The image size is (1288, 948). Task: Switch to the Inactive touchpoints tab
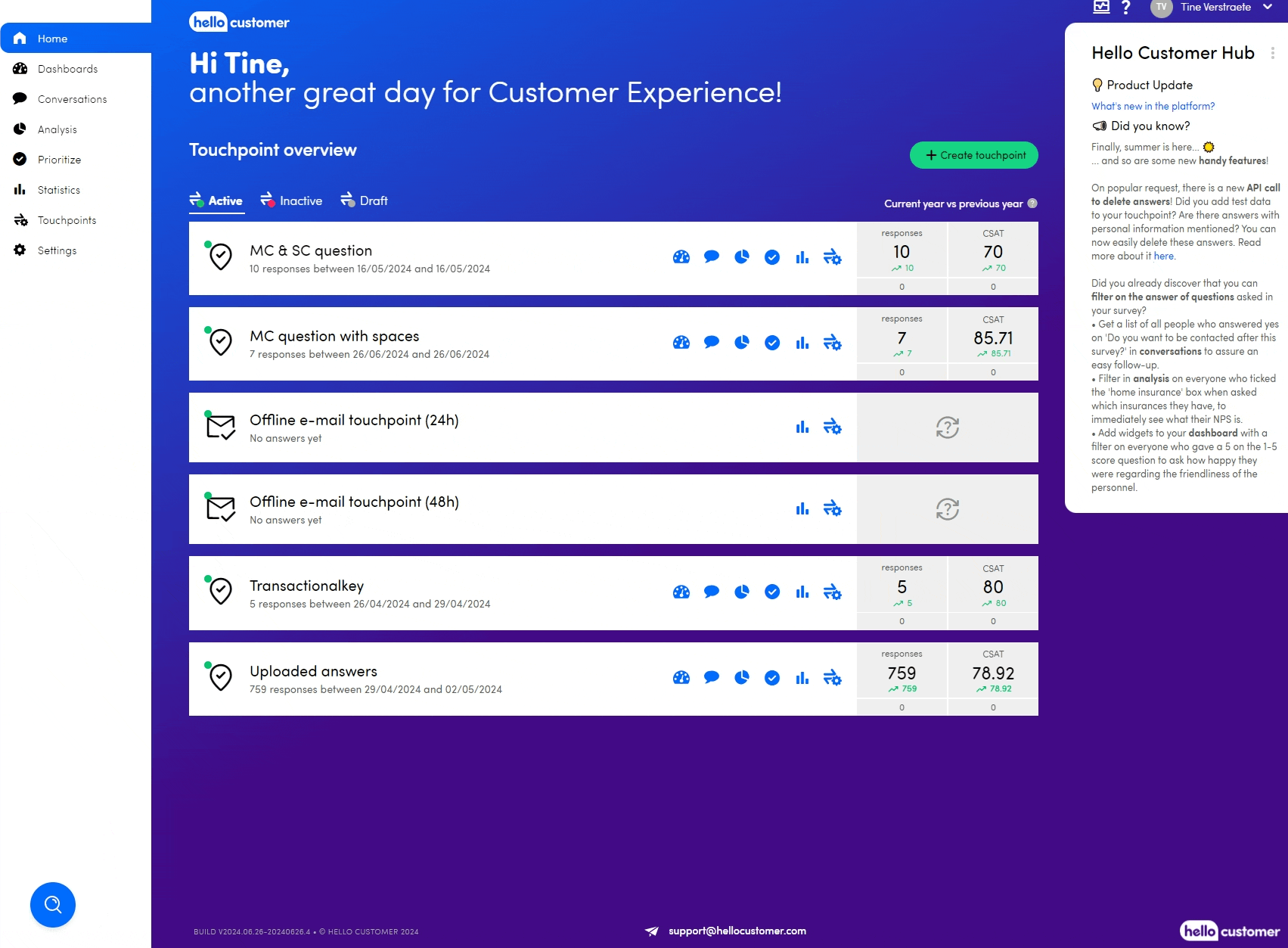291,200
